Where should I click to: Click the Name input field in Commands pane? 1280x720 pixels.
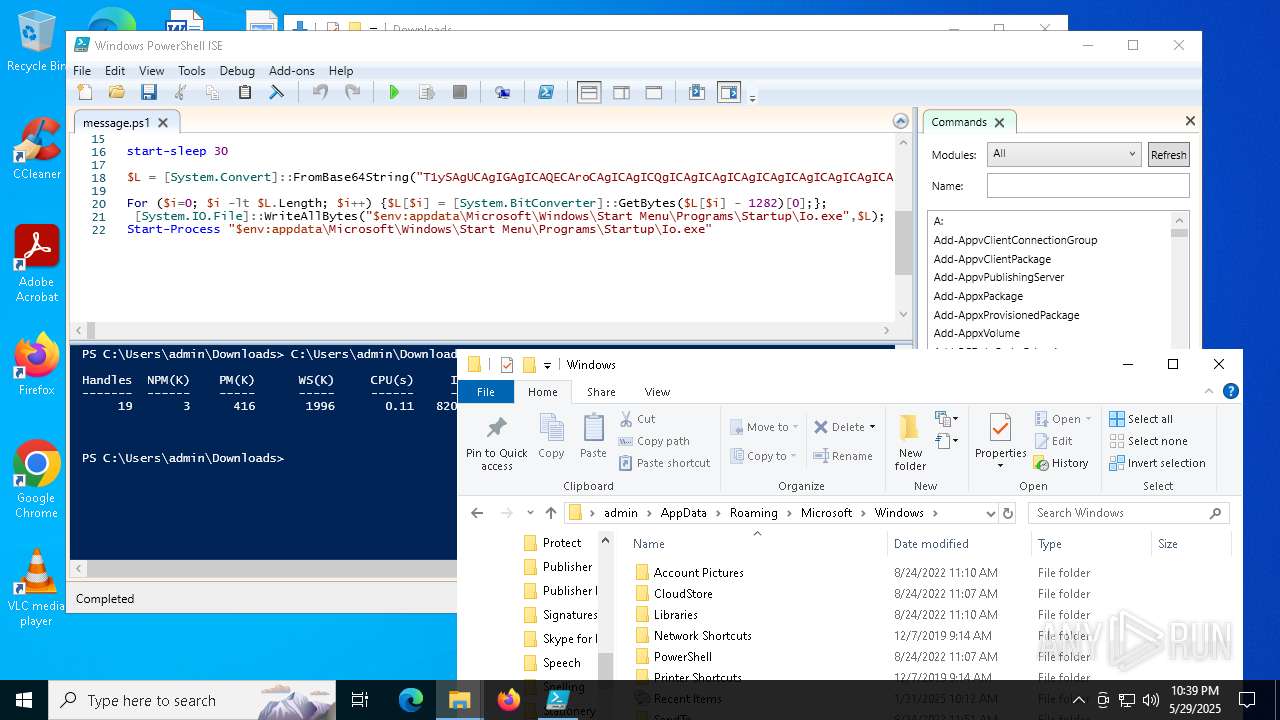pos(1088,186)
